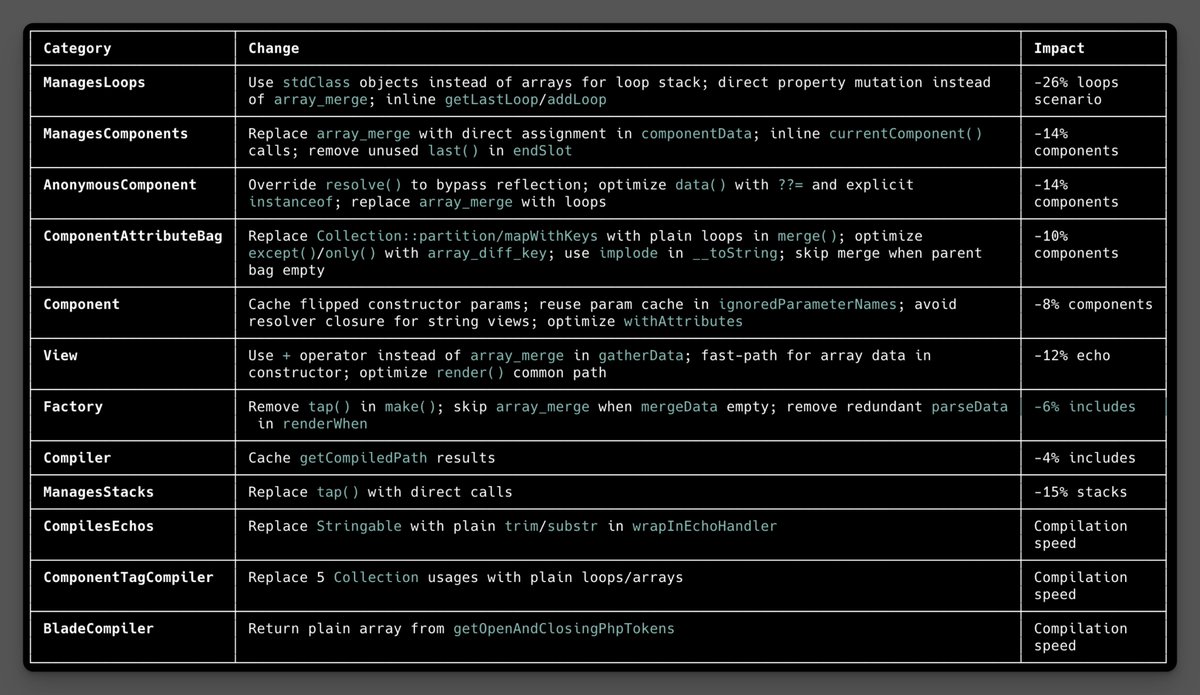Screen dimensions: 1200x695
Task: Click the '-6% includes' impact cell
Action: pos(1085,407)
